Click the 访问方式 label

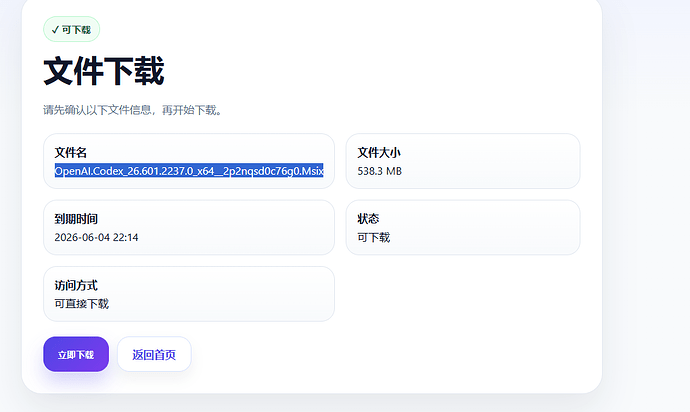[x=76, y=285]
